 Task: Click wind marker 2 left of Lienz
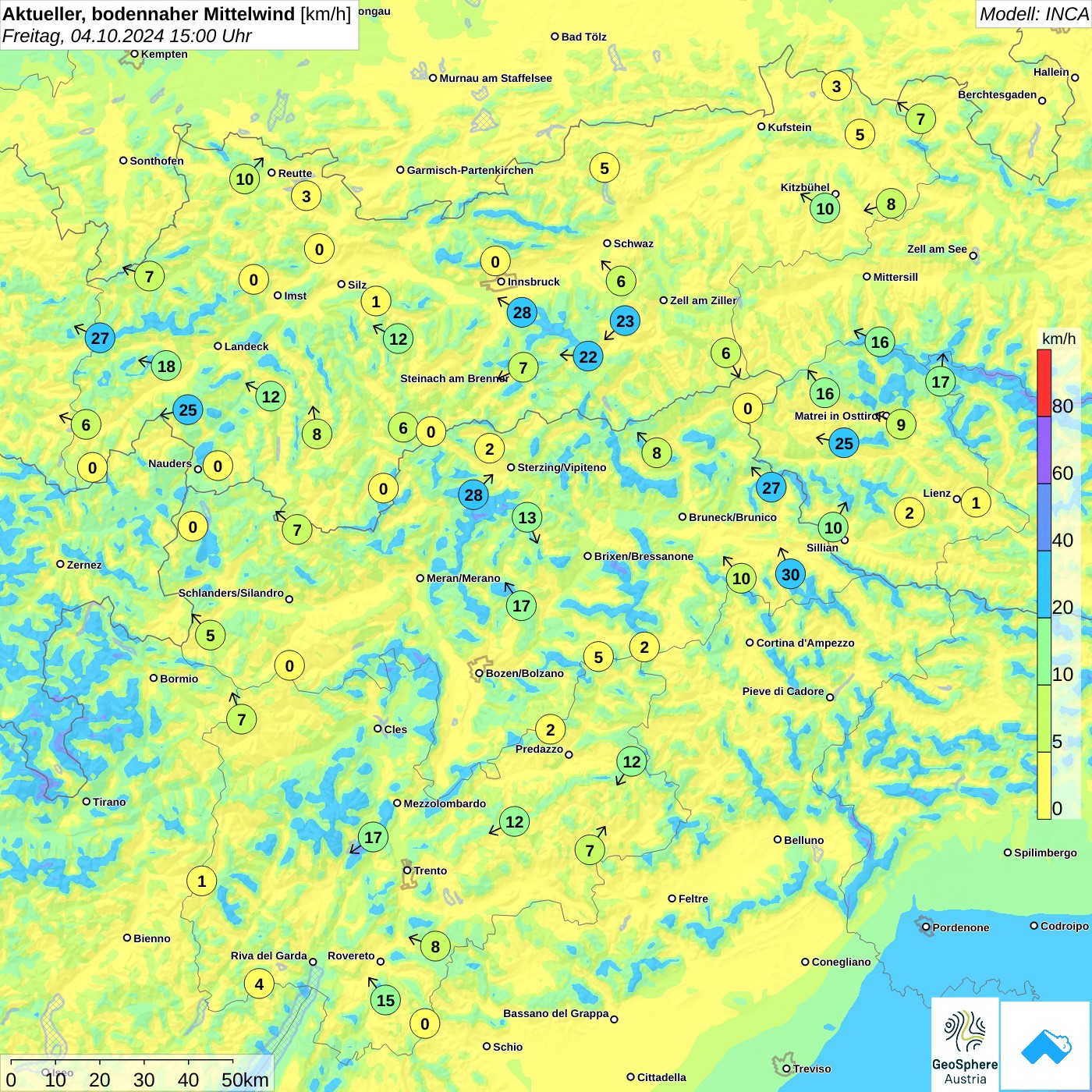point(909,512)
